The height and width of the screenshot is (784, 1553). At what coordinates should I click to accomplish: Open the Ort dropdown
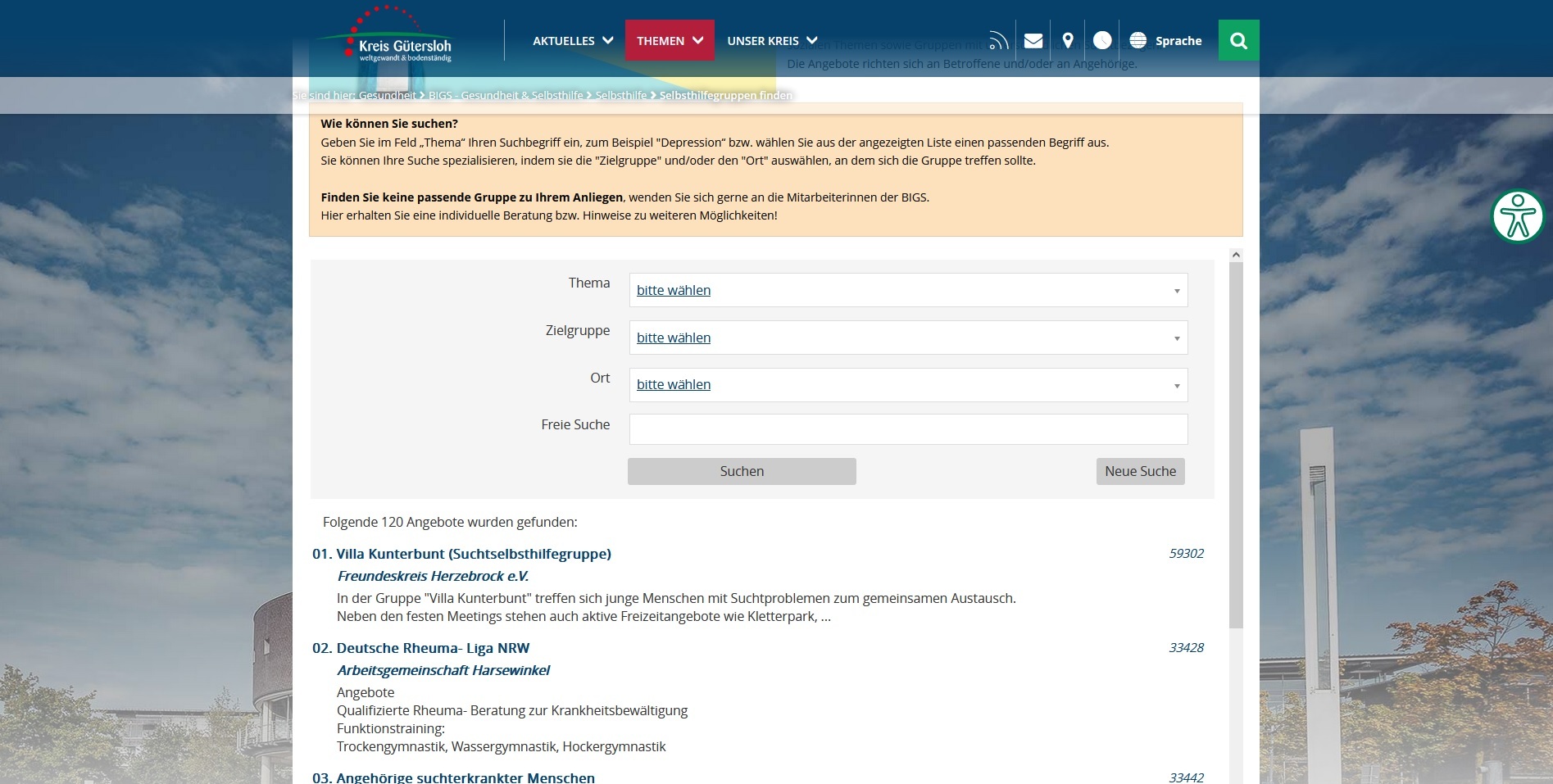point(907,384)
